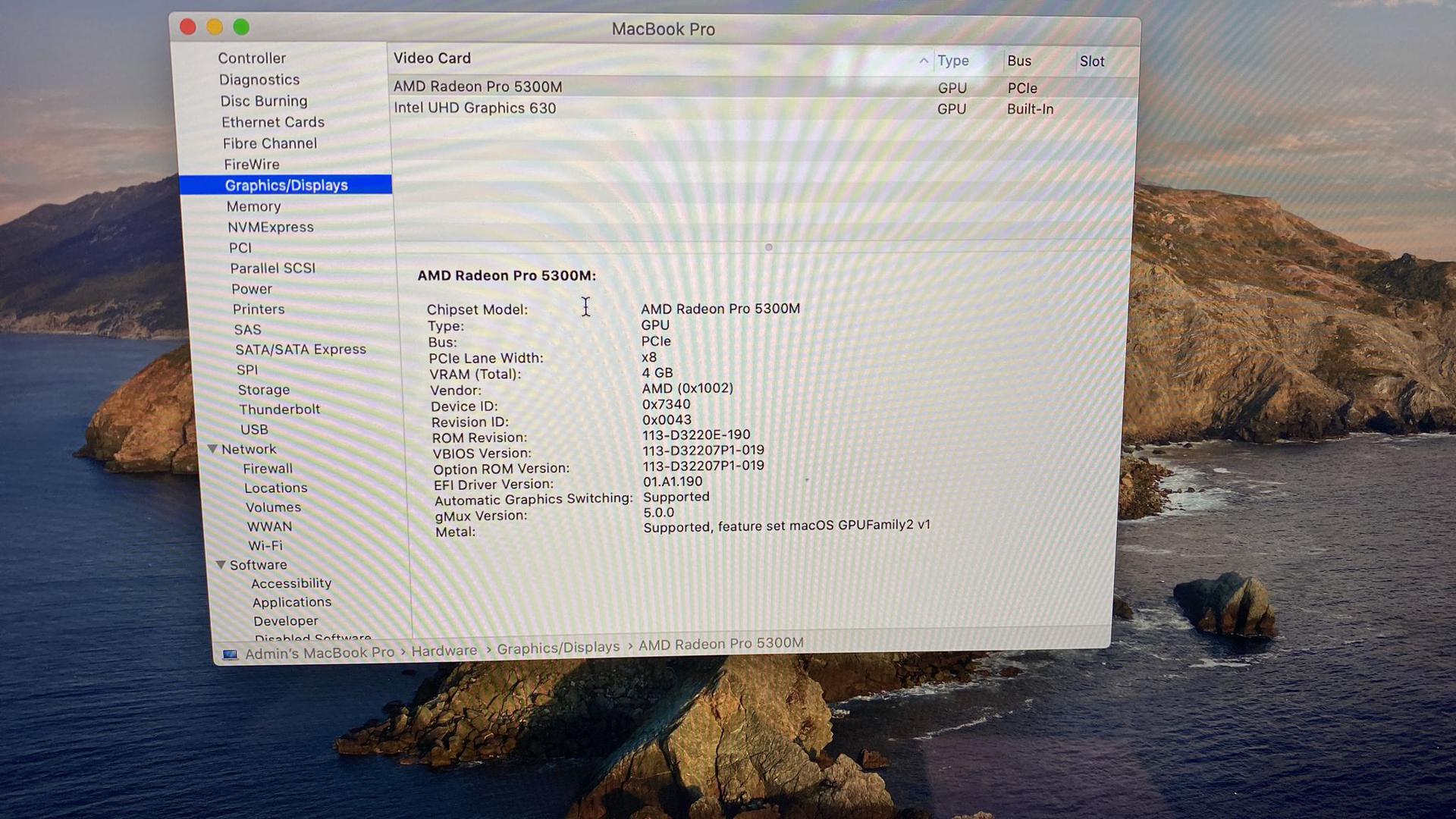
Task: Select Ethernet Cards in the sidebar
Action: [273, 122]
